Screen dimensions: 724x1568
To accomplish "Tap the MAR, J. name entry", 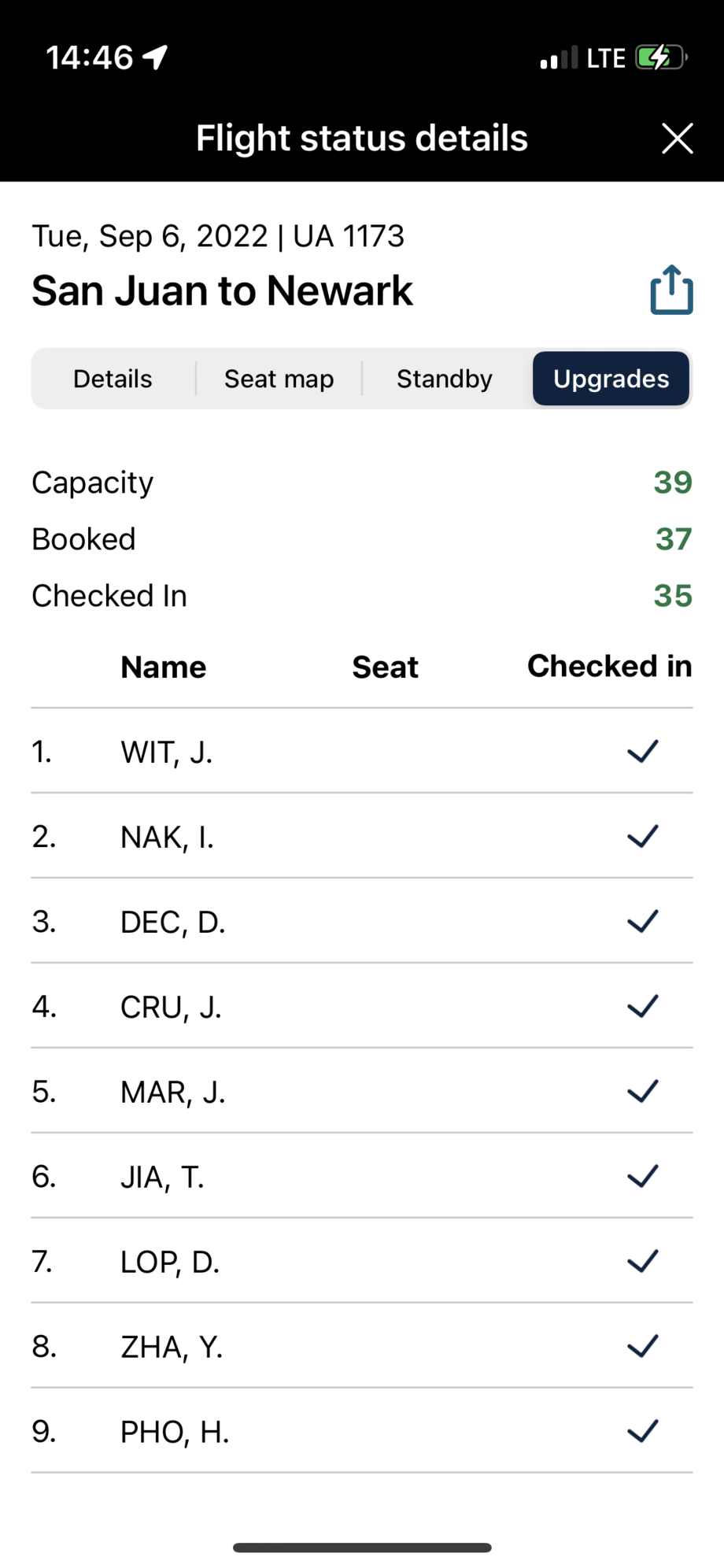I will click(172, 1092).
